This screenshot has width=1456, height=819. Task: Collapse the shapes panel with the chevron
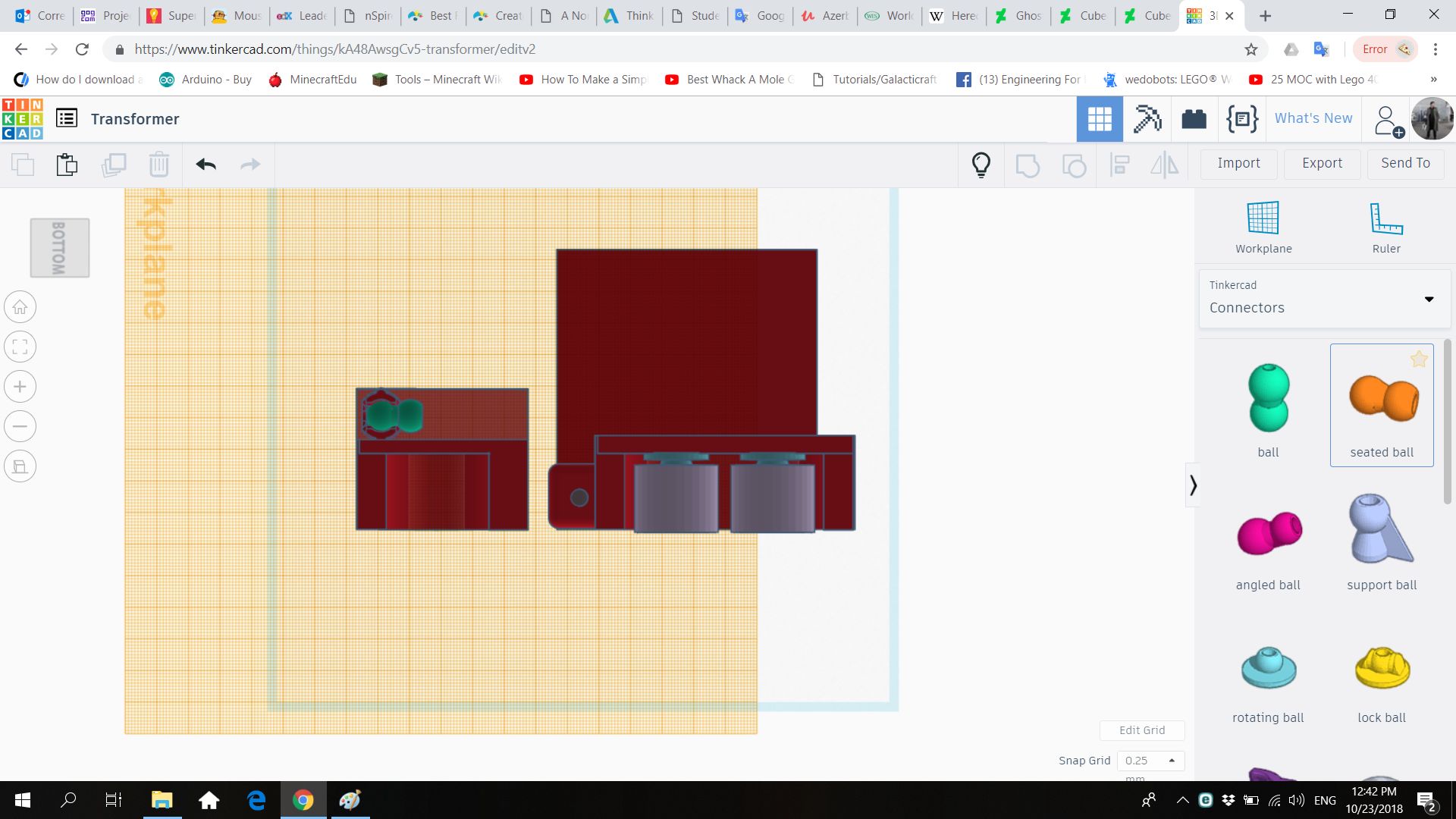[x=1194, y=484]
